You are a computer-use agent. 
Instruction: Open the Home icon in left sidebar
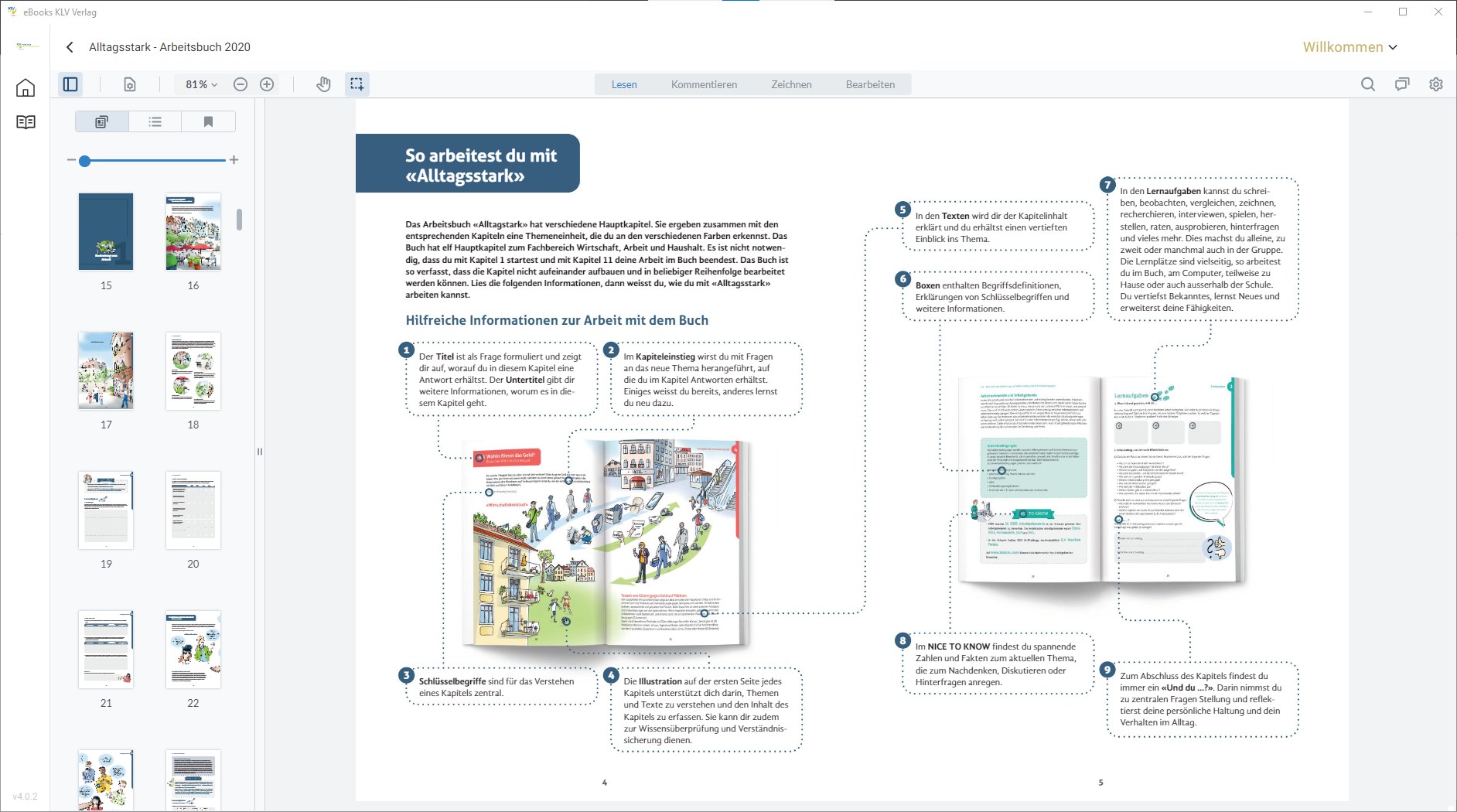tap(26, 87)
